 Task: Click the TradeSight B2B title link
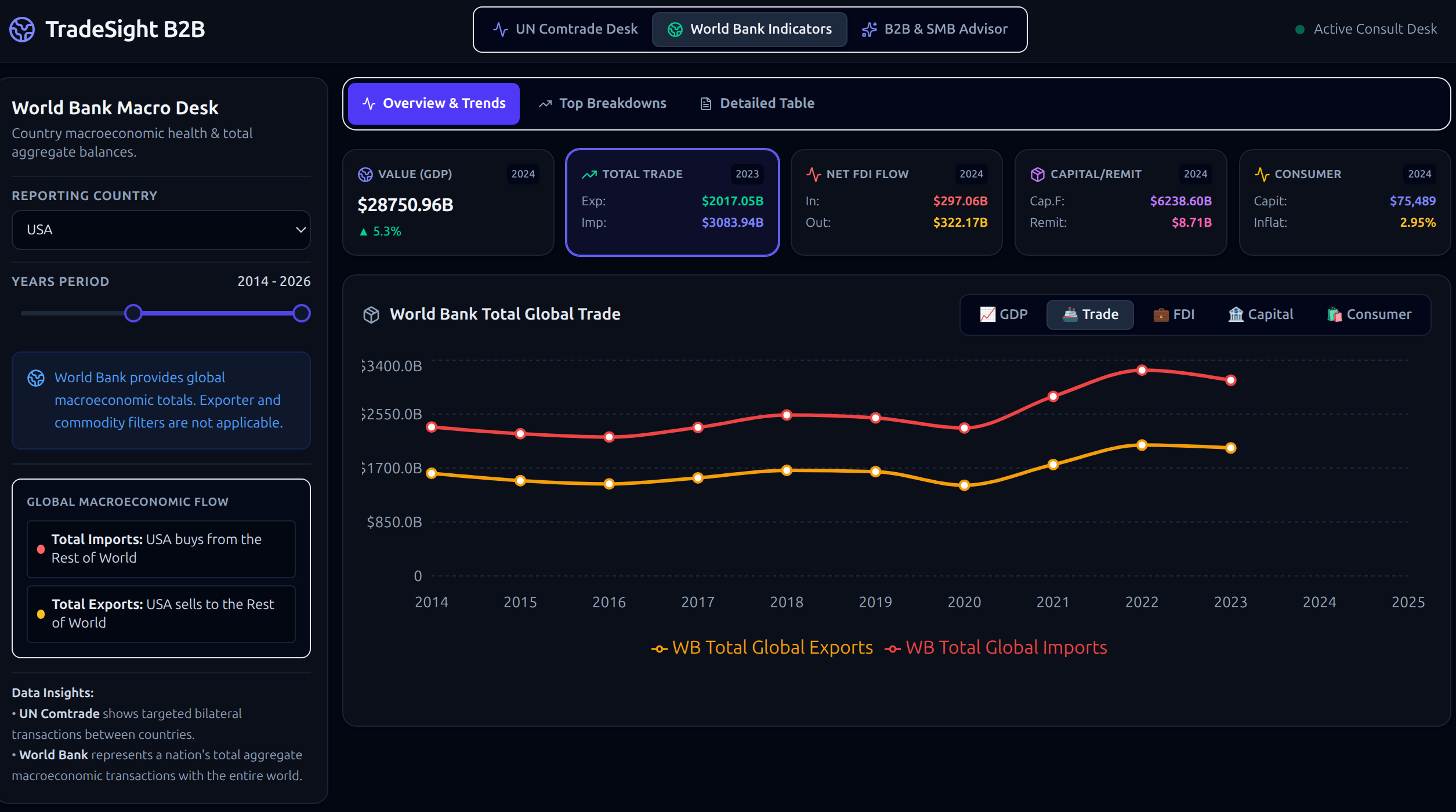pos(125,29)
